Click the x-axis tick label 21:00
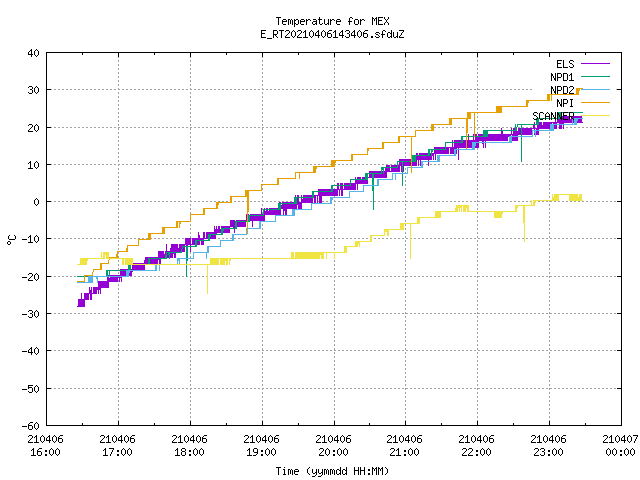Screen dimensions: 640x480 tap(404, 452)
